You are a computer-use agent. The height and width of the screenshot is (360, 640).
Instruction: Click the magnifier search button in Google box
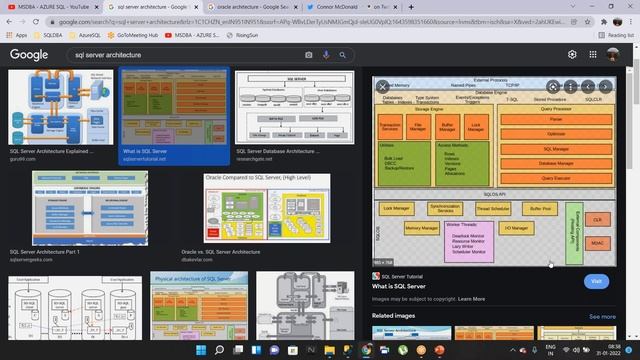click(342, 55)
